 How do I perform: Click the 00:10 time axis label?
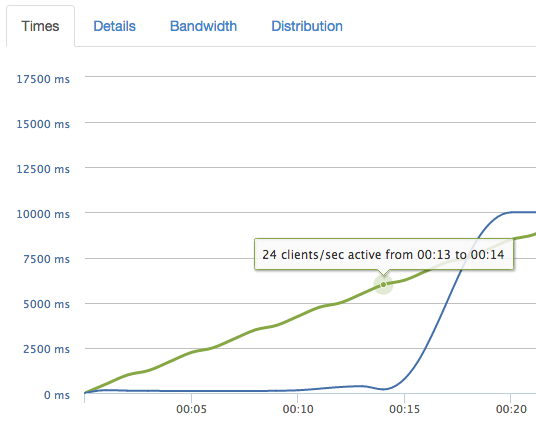click(x=298, y=409)
